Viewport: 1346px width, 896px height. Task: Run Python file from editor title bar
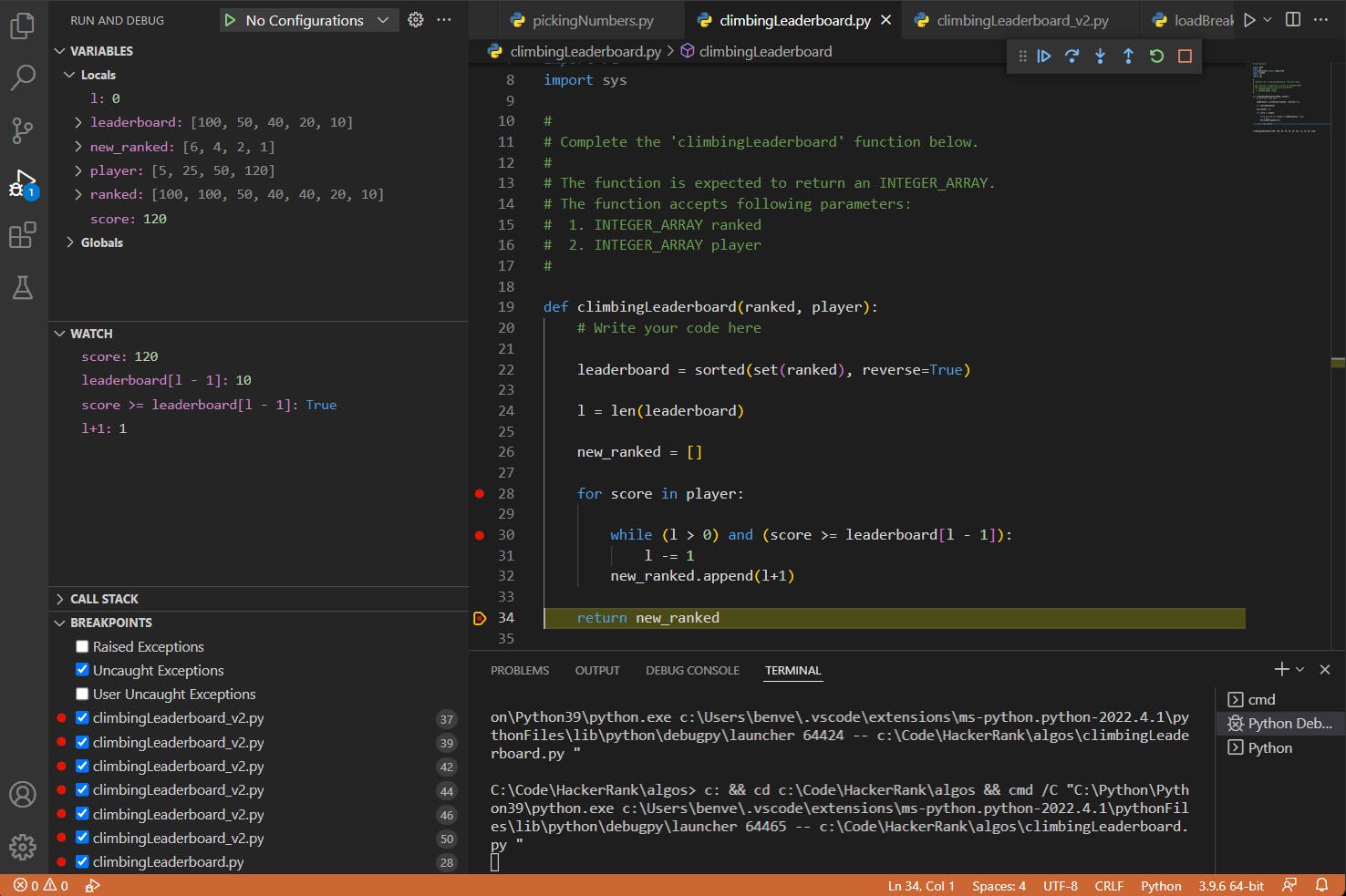tap(1249, 20)
